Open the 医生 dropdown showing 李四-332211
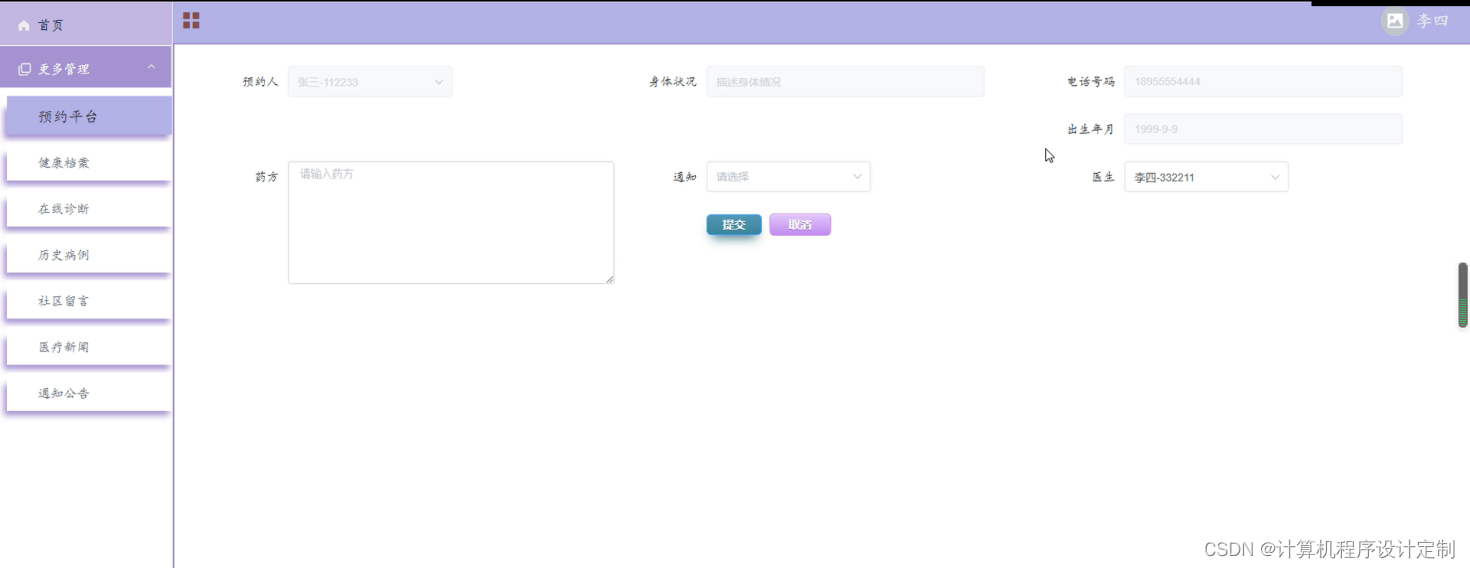The height and width of the screenshot is (568, 1470). pos(1206,177)
